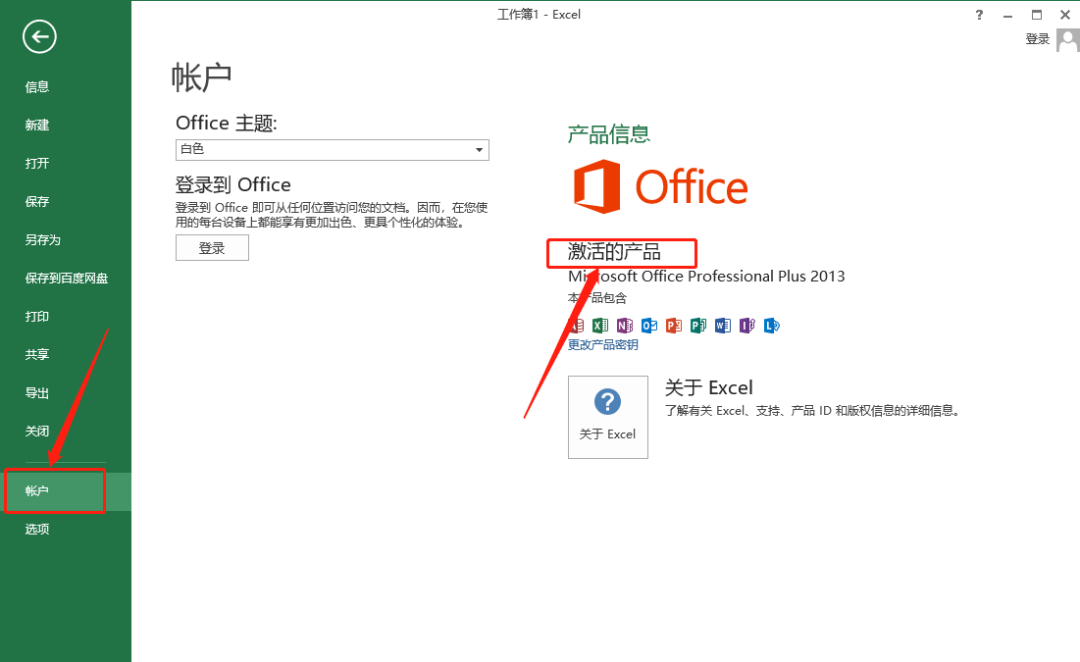
Task: Click the 产品信息 heading
Action: (609, 134)
